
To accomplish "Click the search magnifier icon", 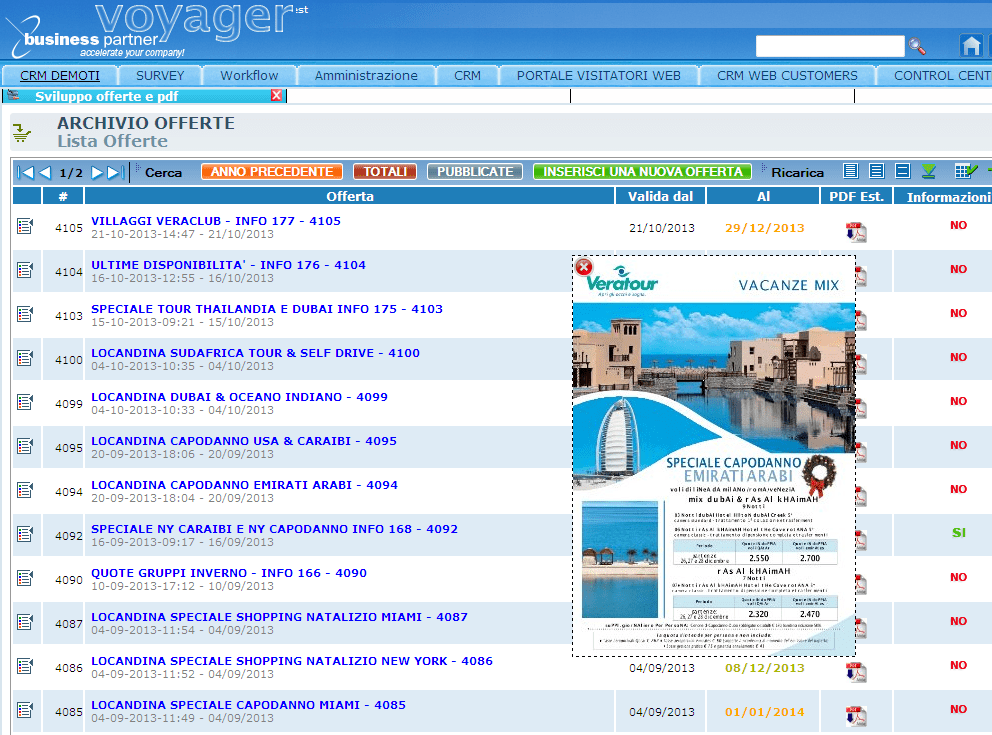I will (917, 46).
